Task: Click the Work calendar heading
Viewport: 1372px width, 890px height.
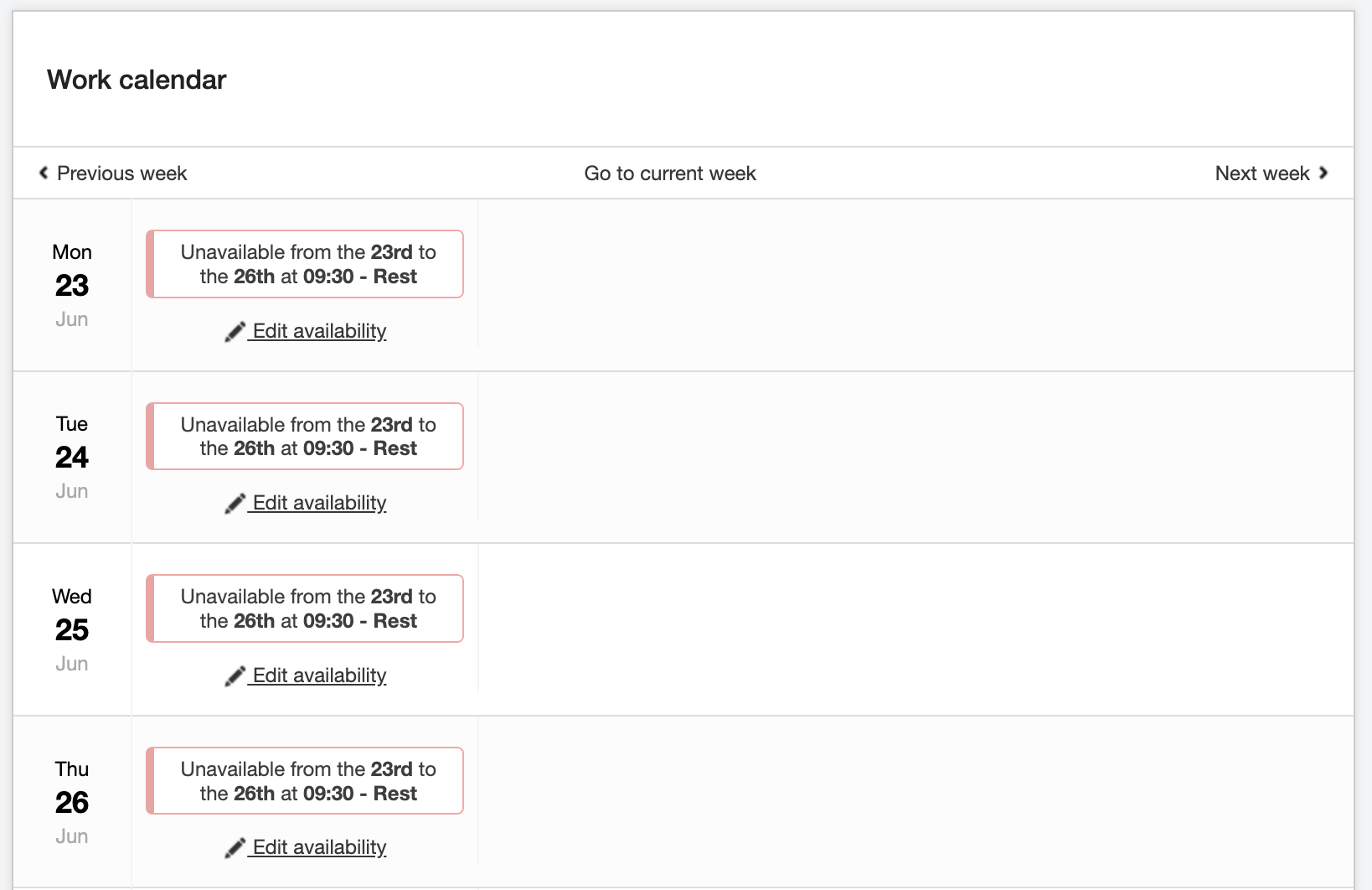Action: pyautogui.click(x=137, y=80)
